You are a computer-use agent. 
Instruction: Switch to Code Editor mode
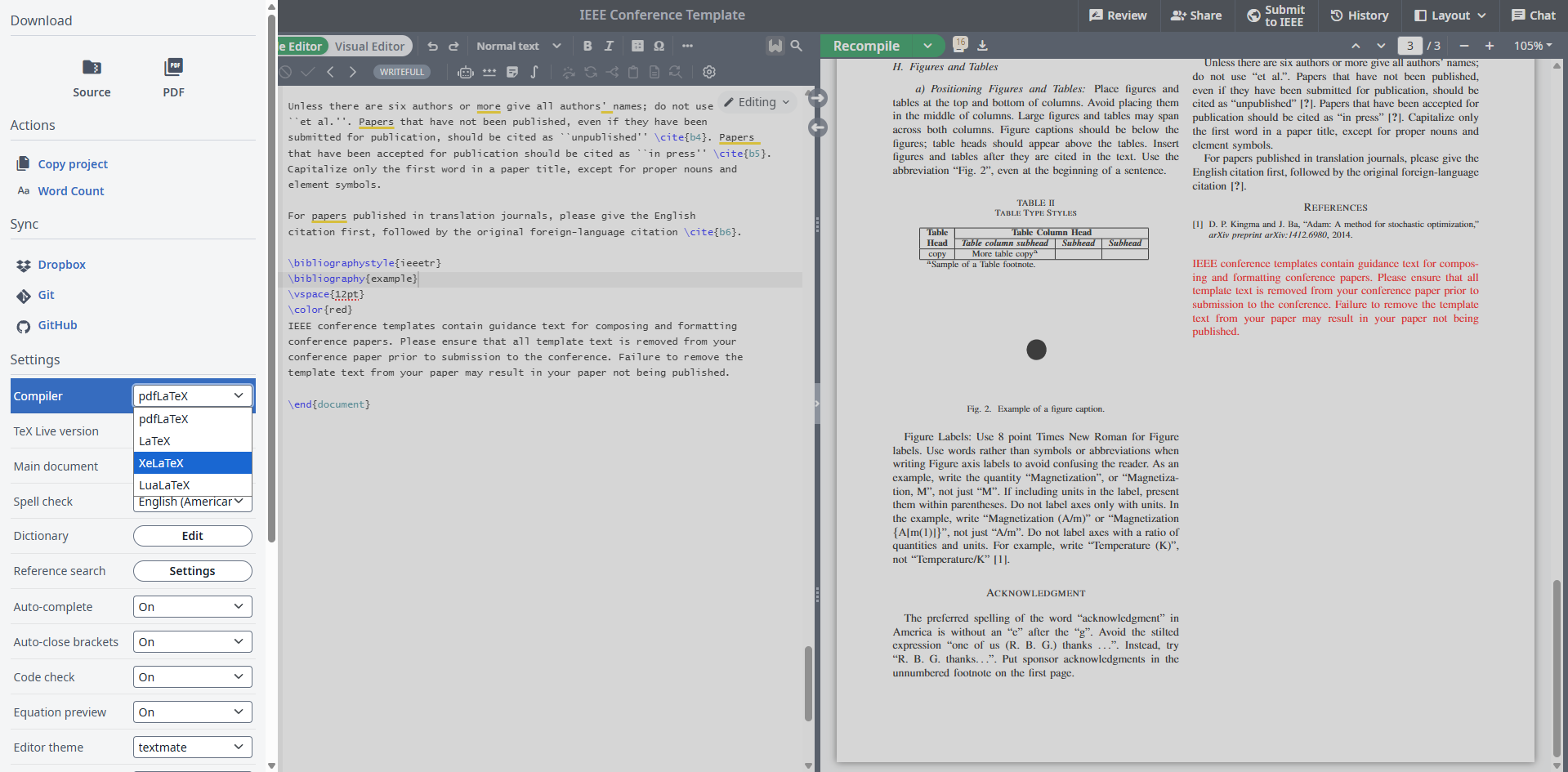point(302,47)
